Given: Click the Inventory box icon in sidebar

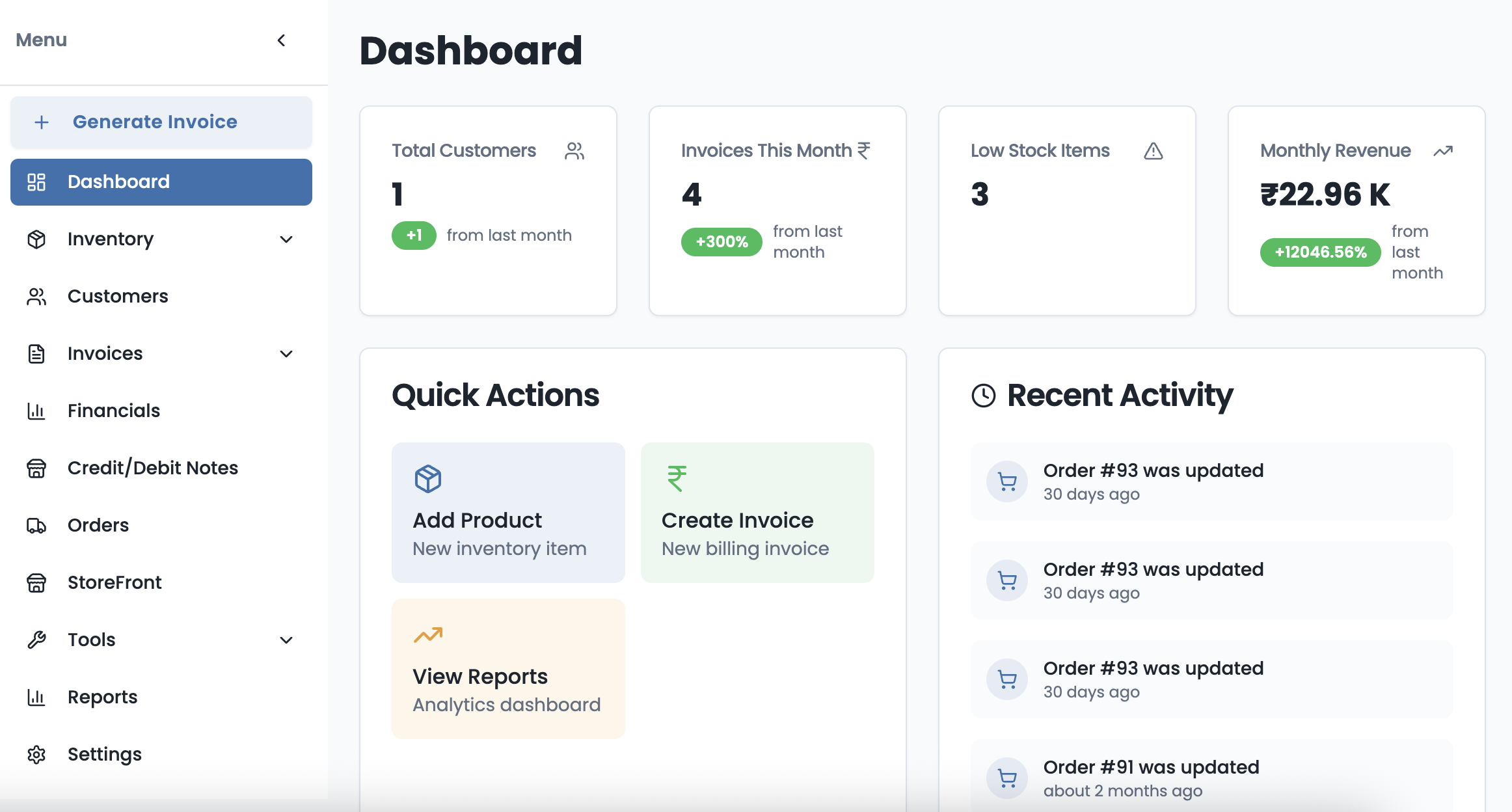Looking at the screenshot, I should pyautogui.click(x=36, y=239).
